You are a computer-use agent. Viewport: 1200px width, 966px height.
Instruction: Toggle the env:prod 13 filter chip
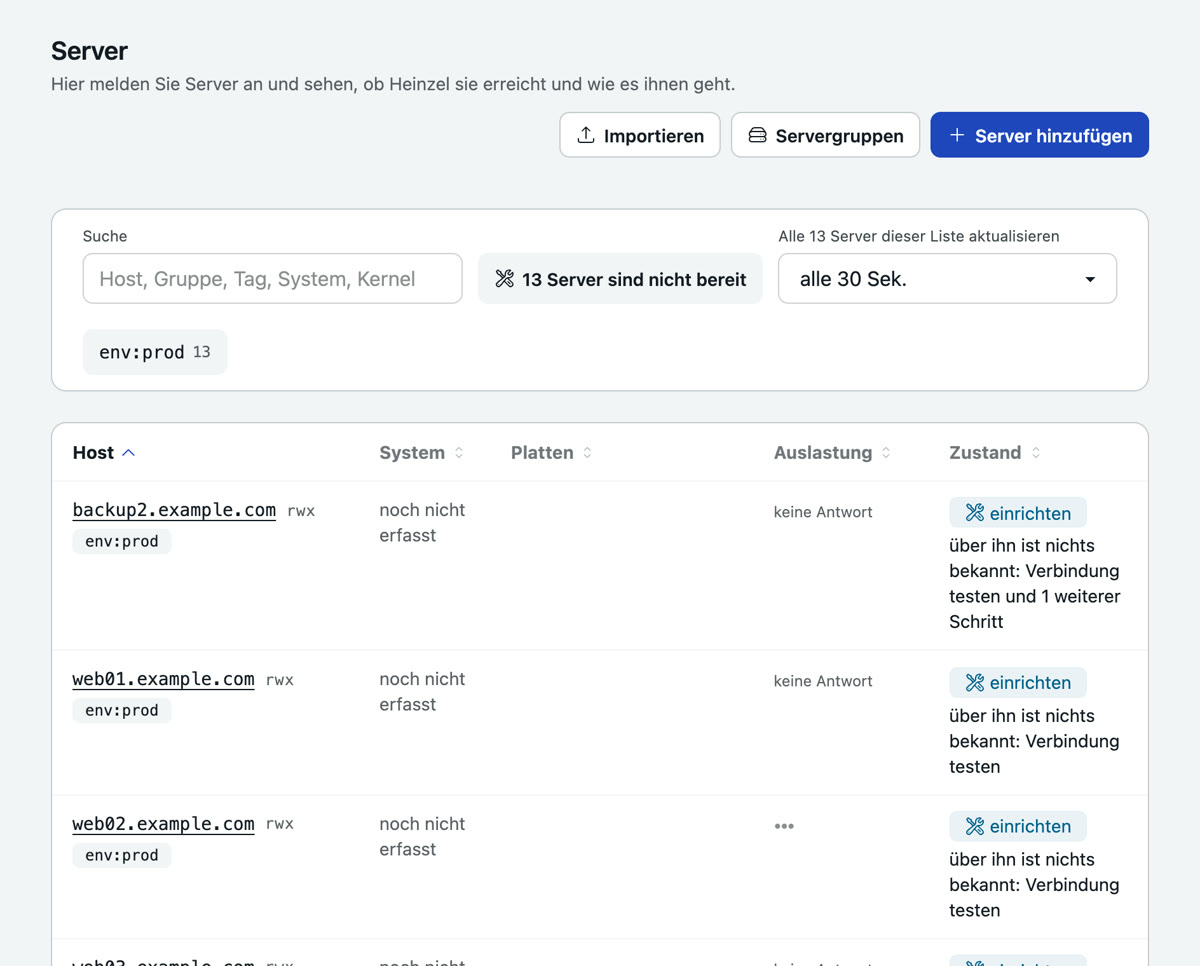click(x=155, y=352)
